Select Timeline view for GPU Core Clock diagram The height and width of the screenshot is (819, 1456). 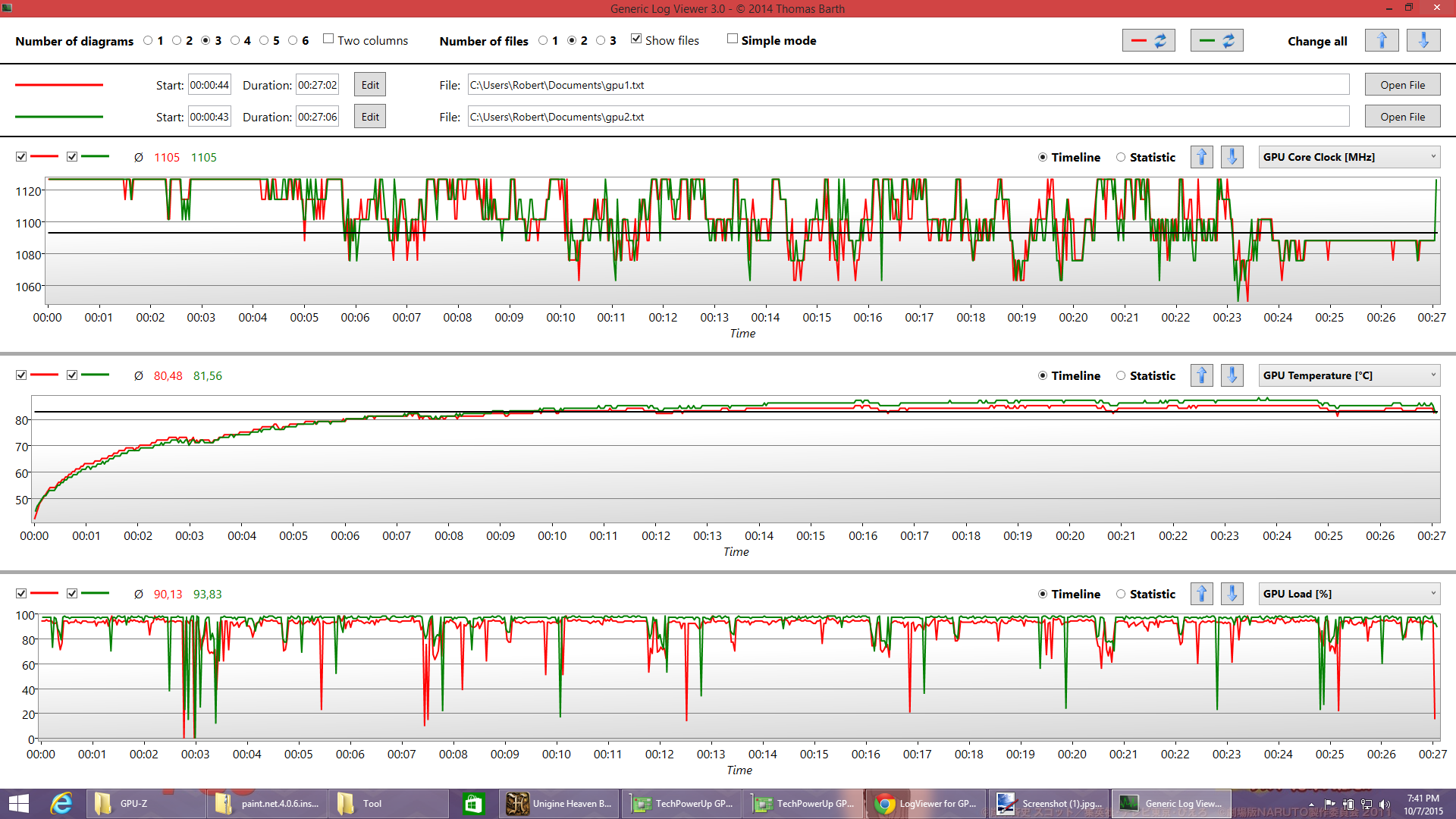[1043, 157]
